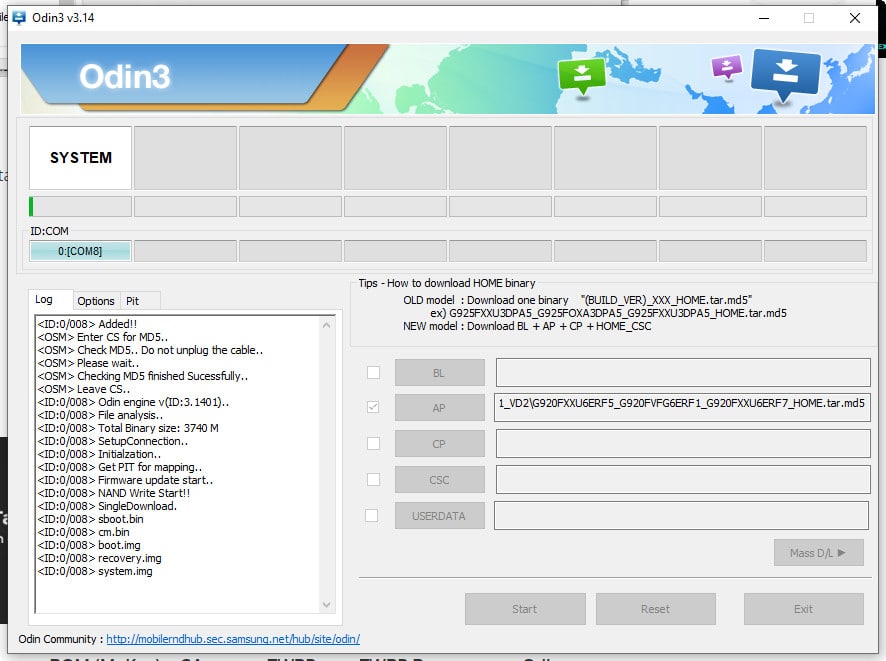Click the G925FXXU3DPA5 example filename tip line

(x=609, y=313)
